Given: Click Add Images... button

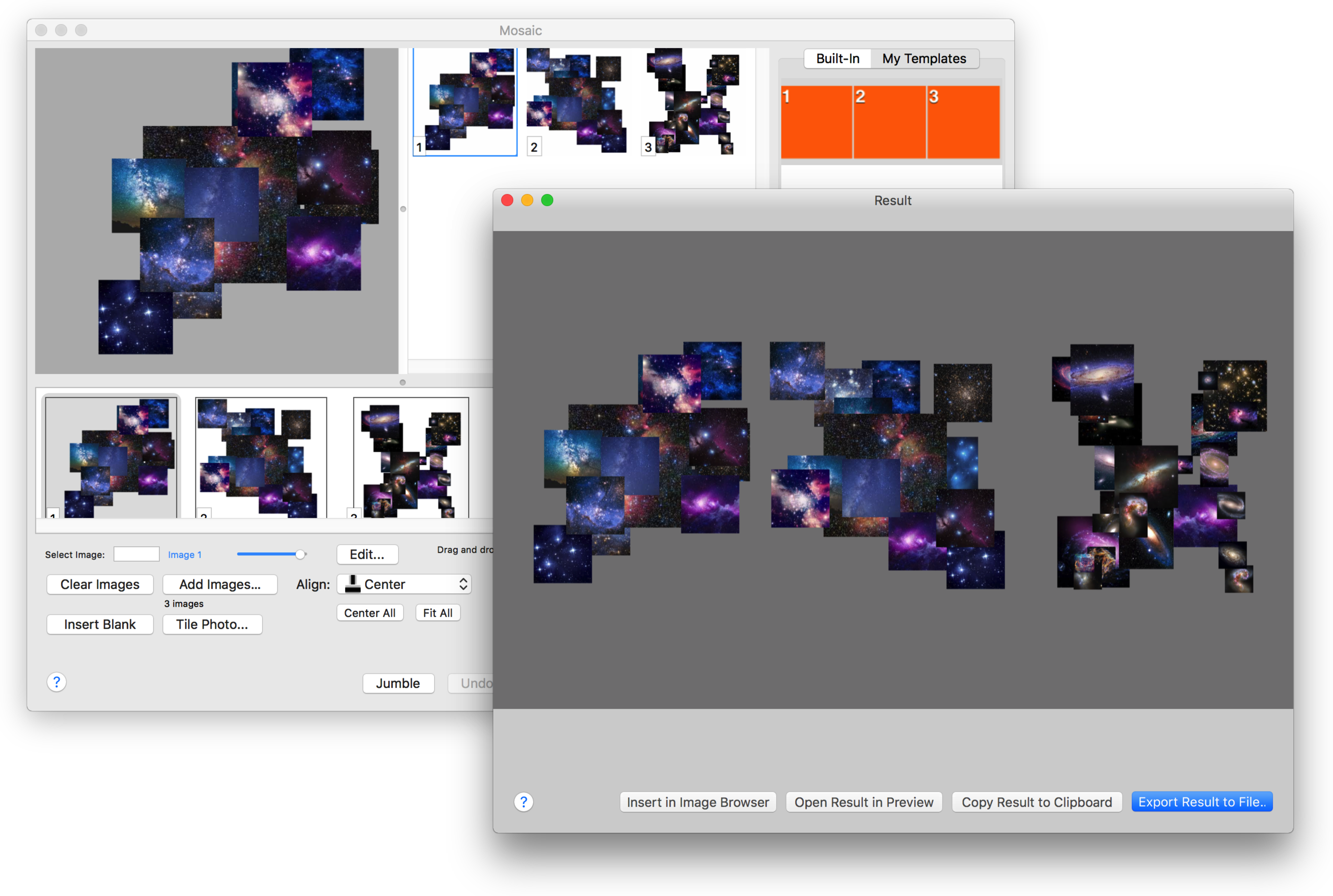Looking at the screenshot, I should coord(220,584).
